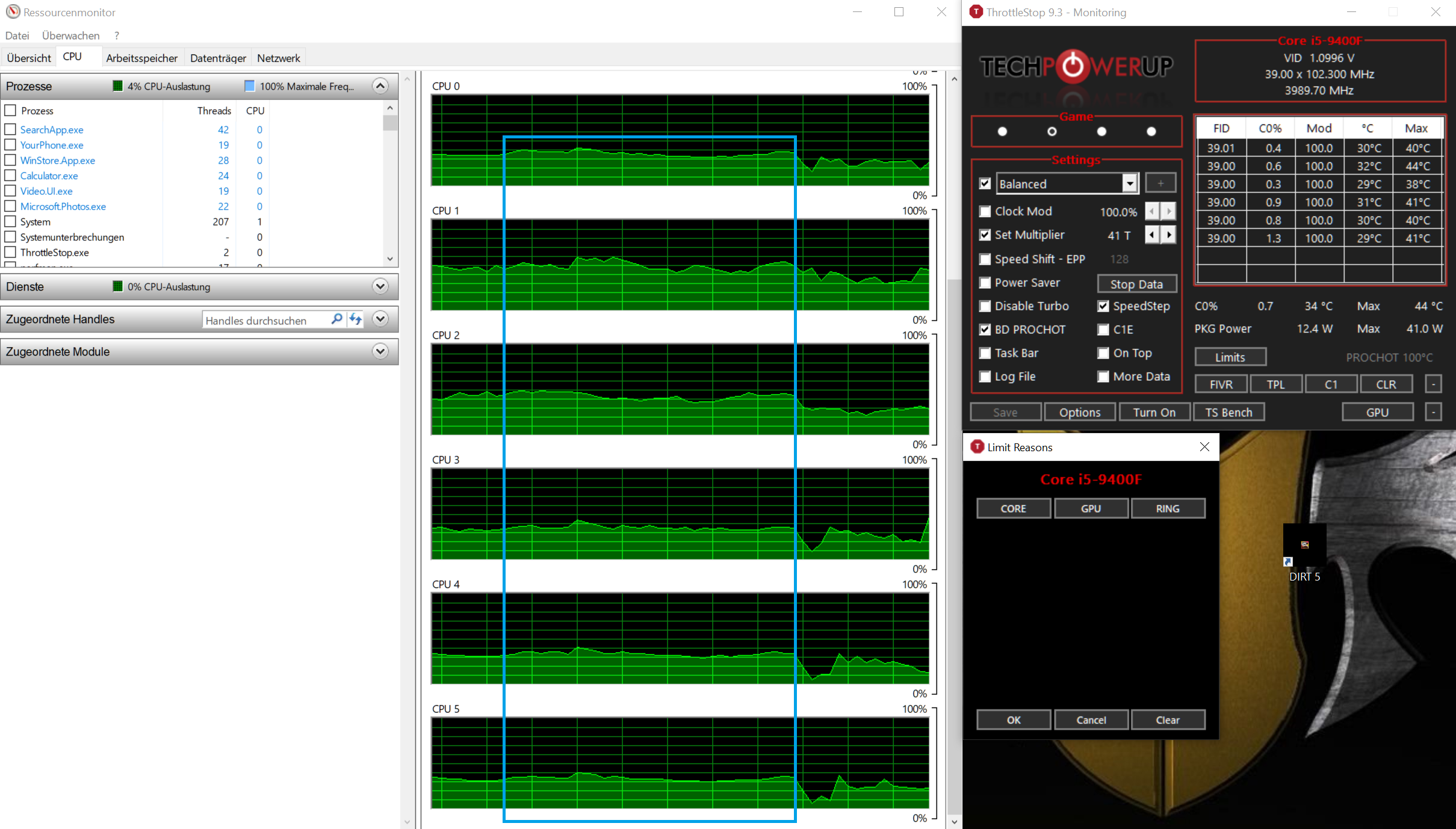The image size is (1456, 829).
Task: Collapse the Prozesse section
Action: click(x=380, y=86)
